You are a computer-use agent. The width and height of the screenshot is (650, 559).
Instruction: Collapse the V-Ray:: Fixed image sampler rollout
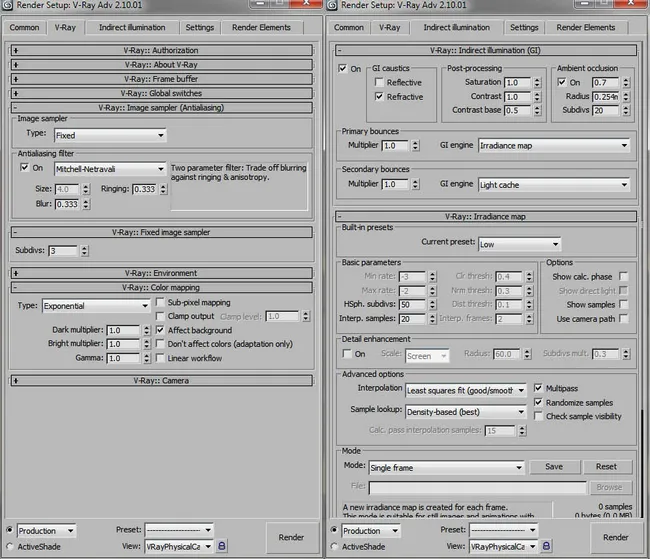pos(162,232)
